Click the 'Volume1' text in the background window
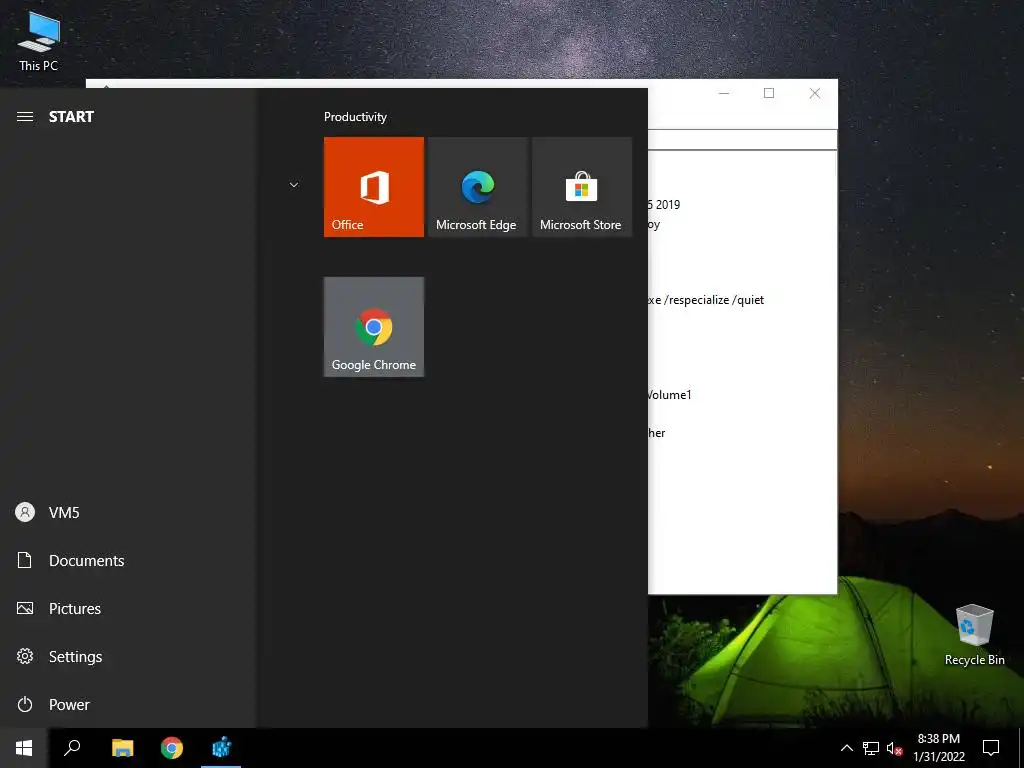The height and width of the screenshot is (768, 1024). pyautogui.click(x=669, y=395)
